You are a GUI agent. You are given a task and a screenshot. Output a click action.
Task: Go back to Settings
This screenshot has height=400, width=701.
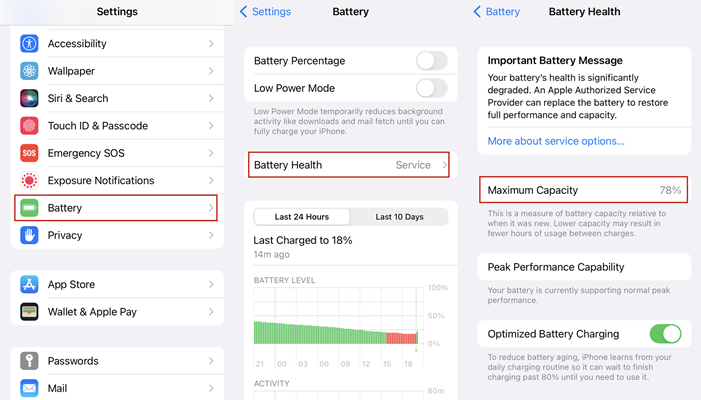click(x=266, y=12)
